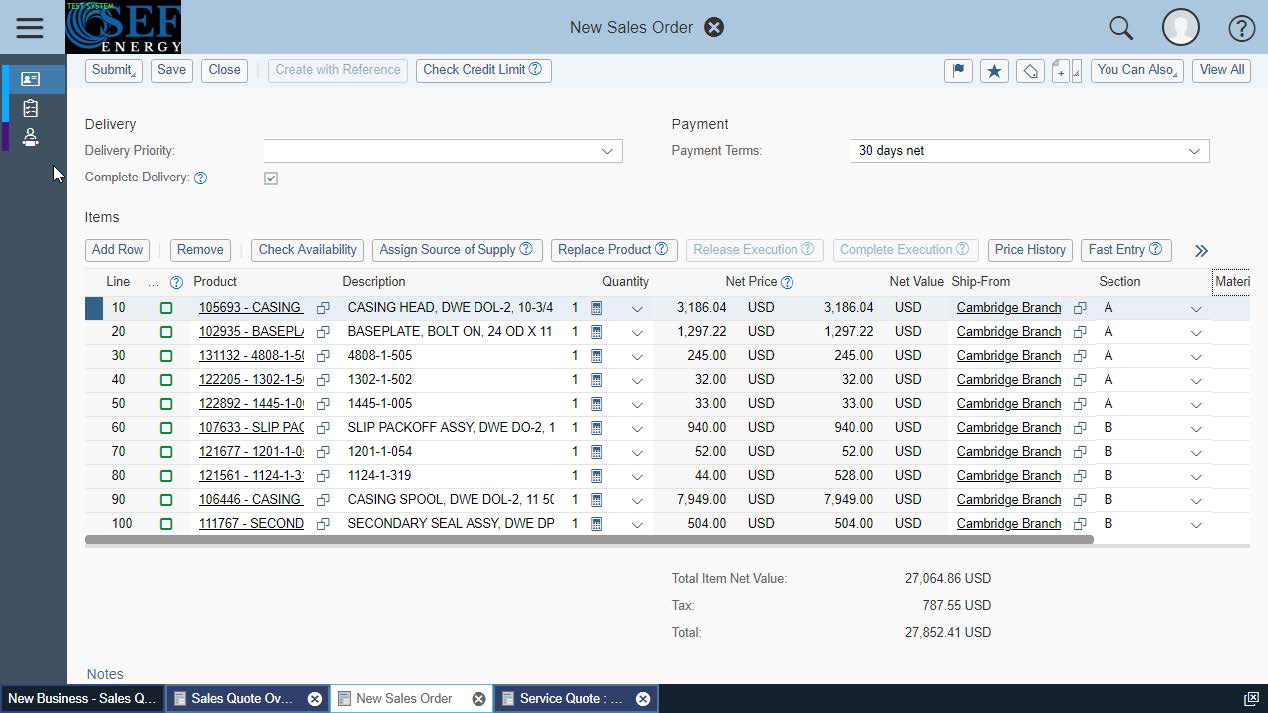Toggle status box in line 50
This screenshot has height=713, width=1268.
click(x=166, y=404)
